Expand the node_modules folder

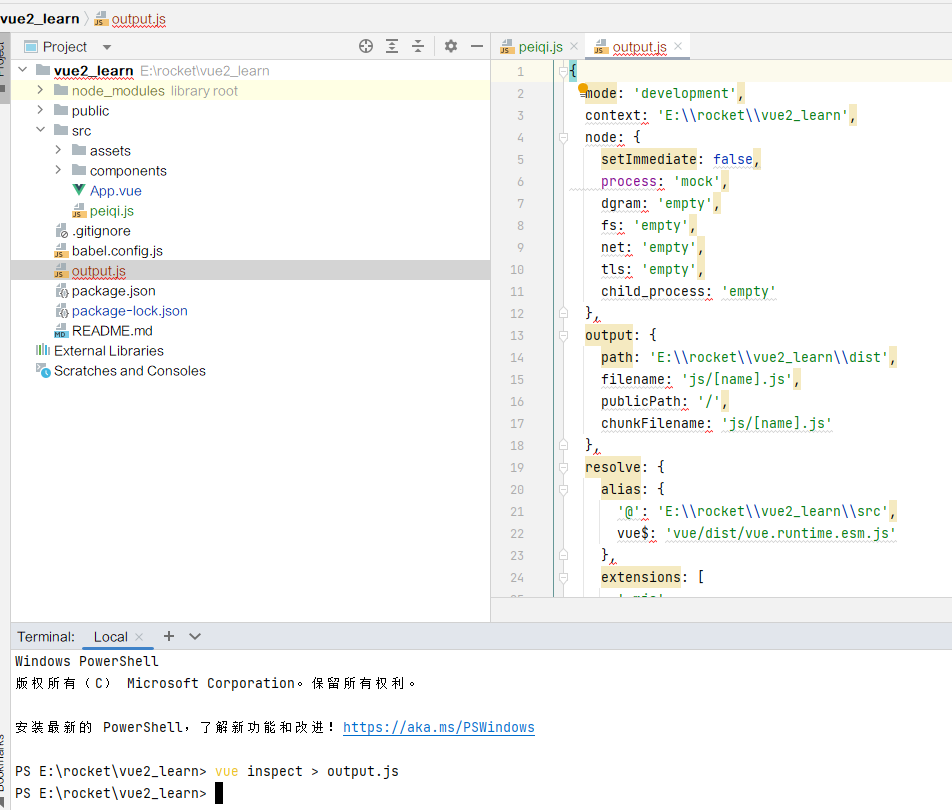click(x=40, y=90)
